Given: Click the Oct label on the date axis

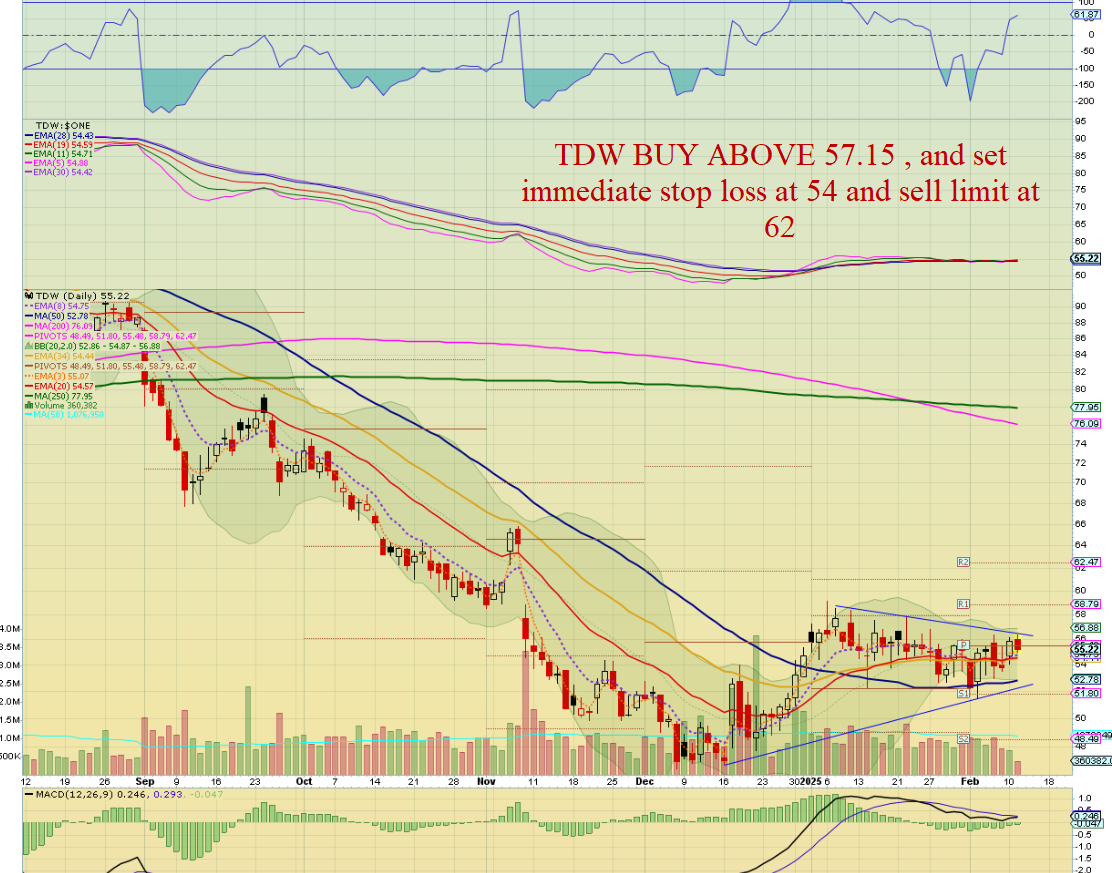Looking at the screenshot, I should coord(304,782).
